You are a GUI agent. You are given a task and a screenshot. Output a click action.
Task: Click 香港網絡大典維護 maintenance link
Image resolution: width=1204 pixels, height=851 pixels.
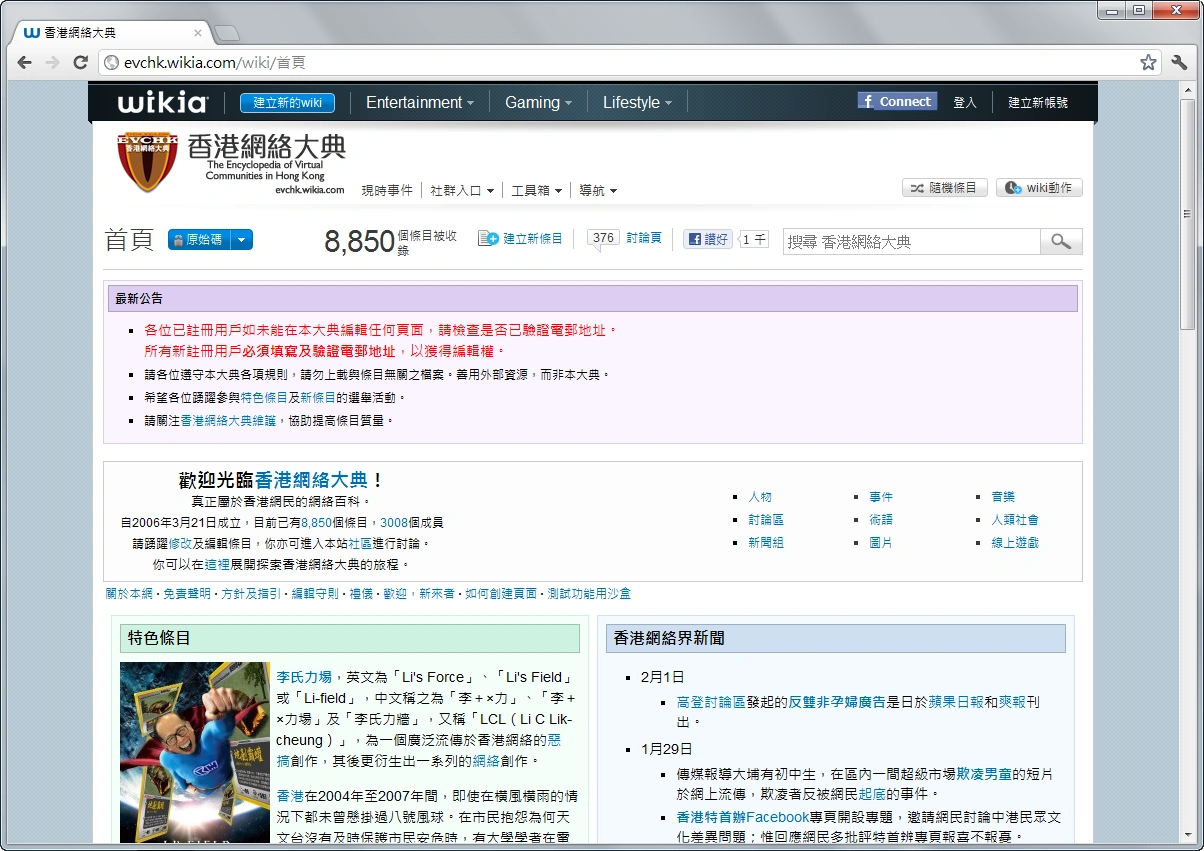pyautogui.click(x=228, y=420)
